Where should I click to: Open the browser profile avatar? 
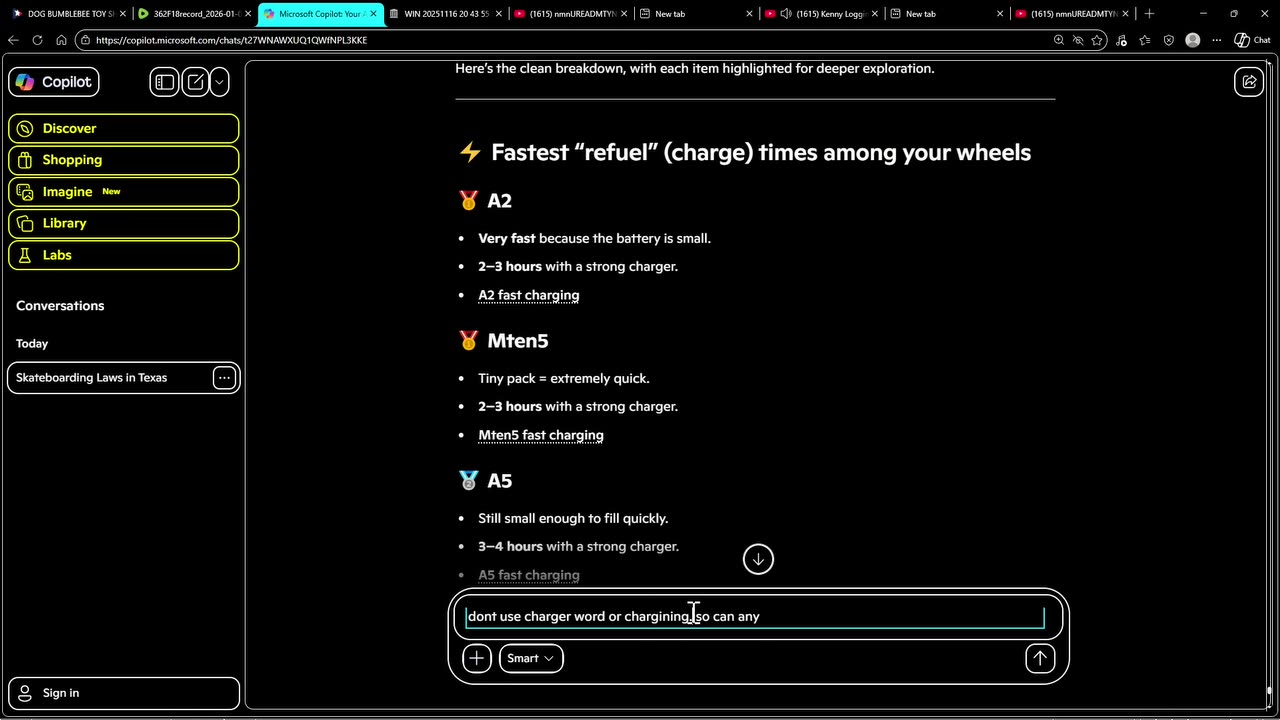pyautogui.click(x=1192, y=40)
